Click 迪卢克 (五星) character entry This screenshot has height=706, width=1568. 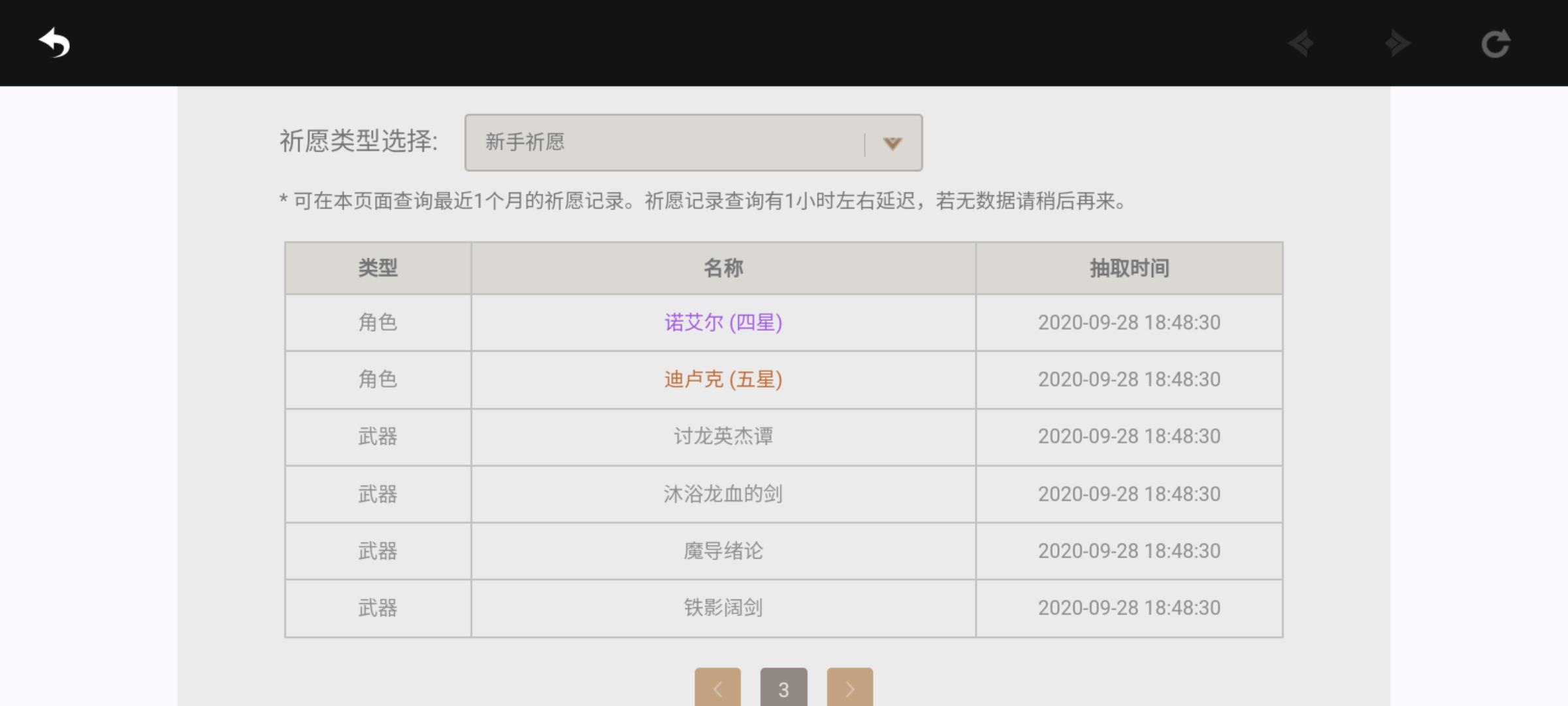pos(723,379)
